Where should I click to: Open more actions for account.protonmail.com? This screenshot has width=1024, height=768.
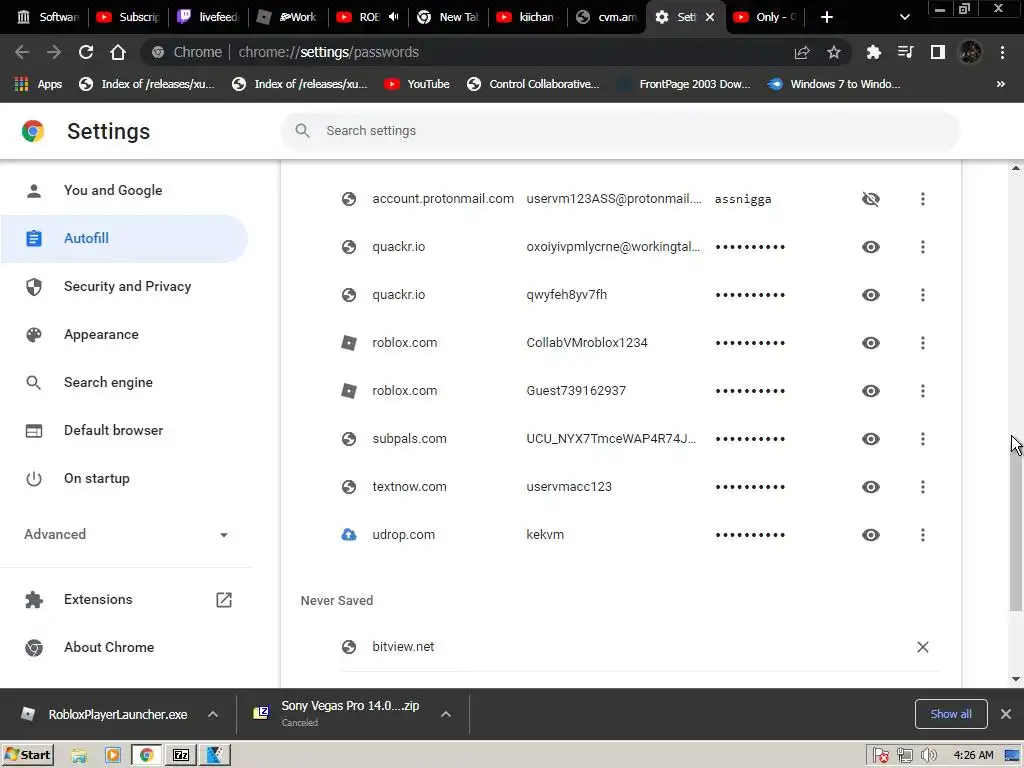point(922,199)
